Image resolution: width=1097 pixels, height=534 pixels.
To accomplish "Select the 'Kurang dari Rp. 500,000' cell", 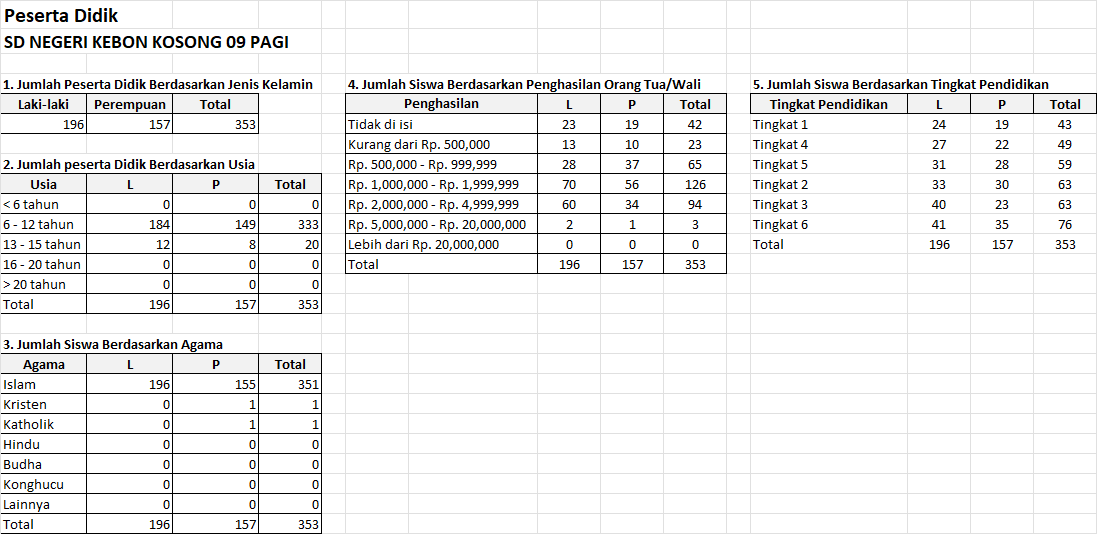I will coord(441,145).
